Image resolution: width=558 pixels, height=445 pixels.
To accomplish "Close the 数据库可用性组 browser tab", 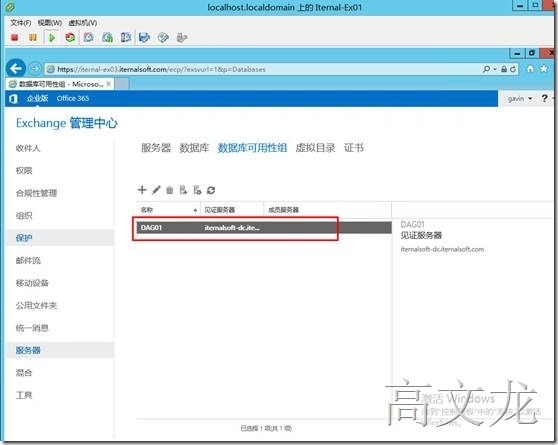I will coord(109,84).
